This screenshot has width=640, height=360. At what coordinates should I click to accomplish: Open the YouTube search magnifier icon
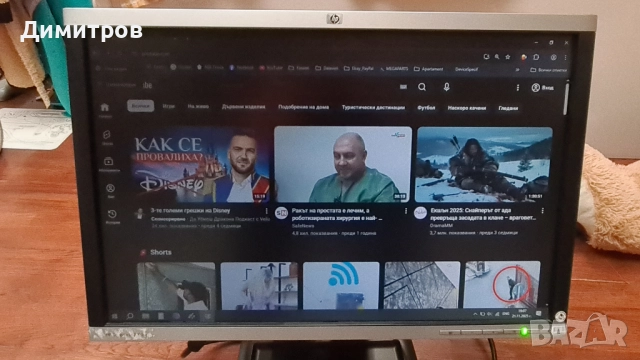coord(422,87)
